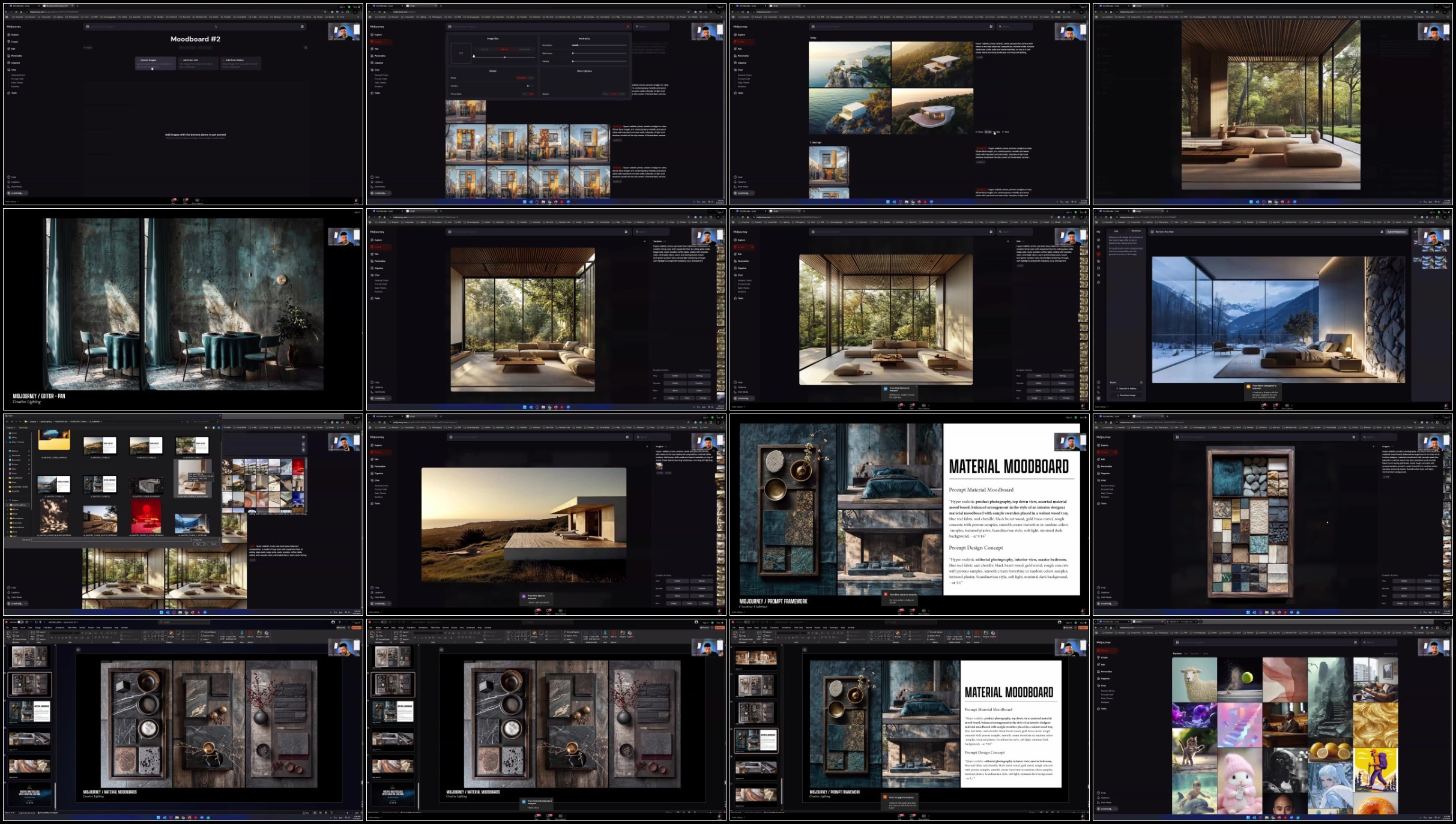The image size is (1456, 824).
Task: Open Design tab in bottom-left PowerPoint frame
Action: click(38, 628)
